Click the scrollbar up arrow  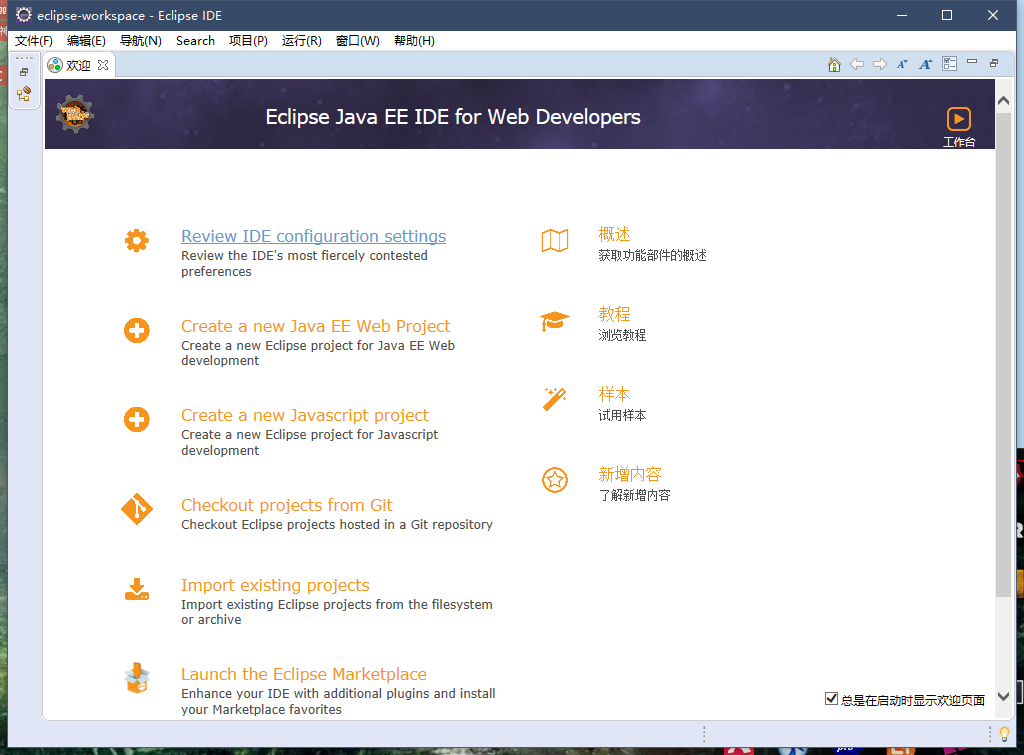[x=1004, y=101]
